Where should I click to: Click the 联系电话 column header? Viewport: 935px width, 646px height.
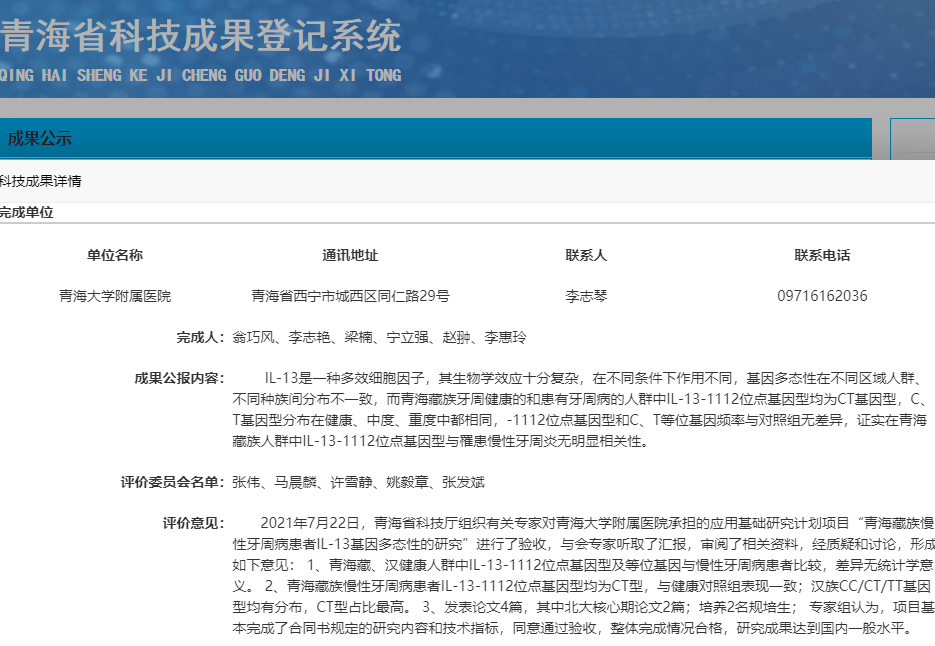pos(822,255)
